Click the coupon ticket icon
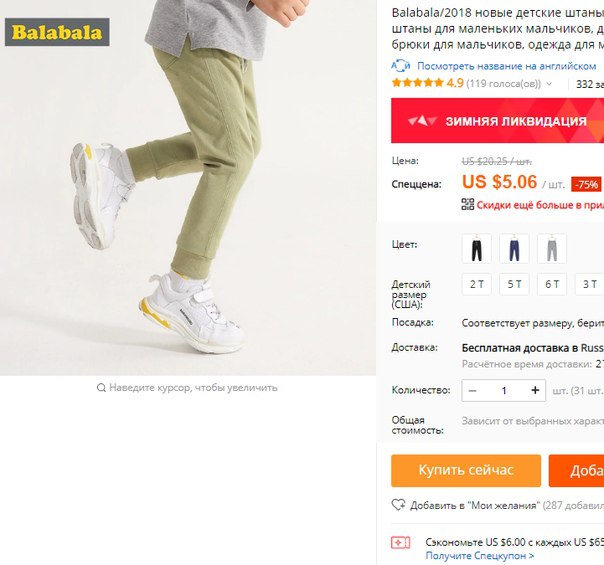604x565 pixels. click(x=401, y=543)
